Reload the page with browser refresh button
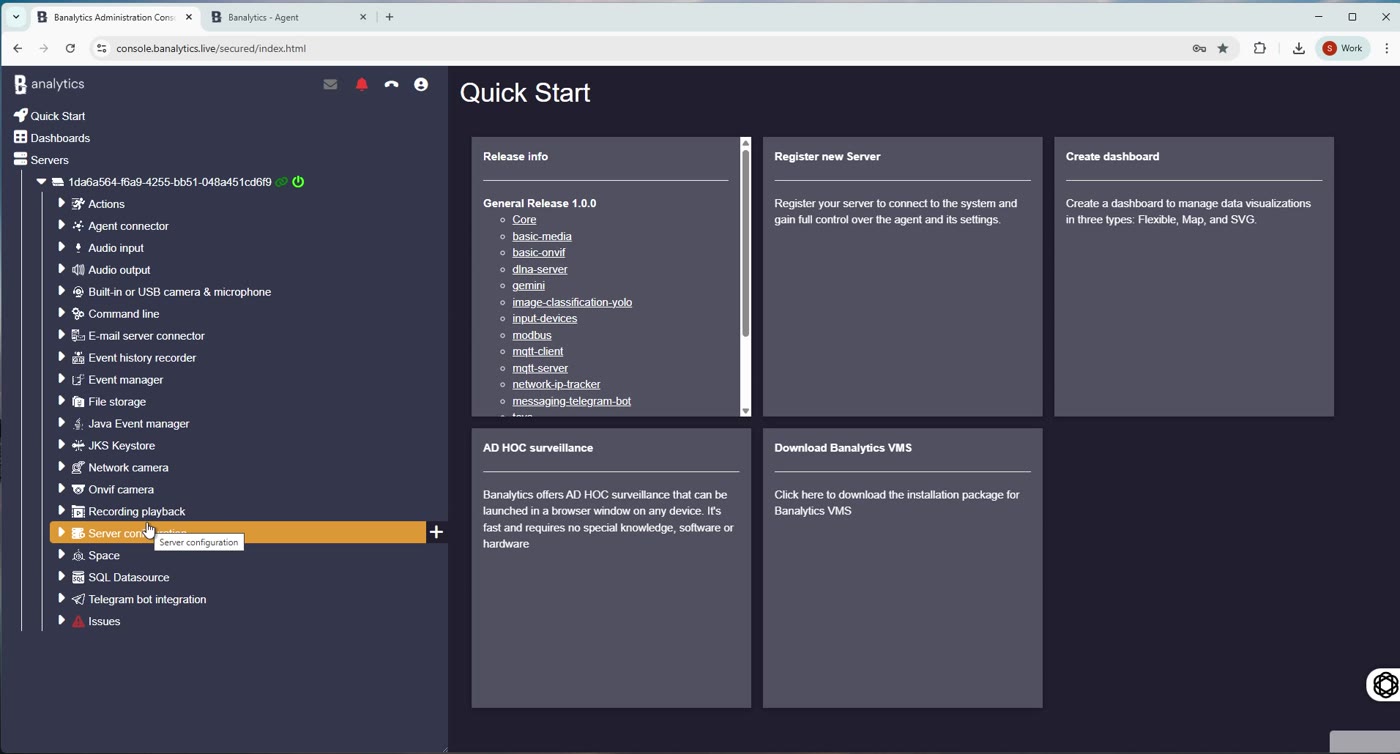Viewport: 1400px width, 754px height. tap(70, 48)
